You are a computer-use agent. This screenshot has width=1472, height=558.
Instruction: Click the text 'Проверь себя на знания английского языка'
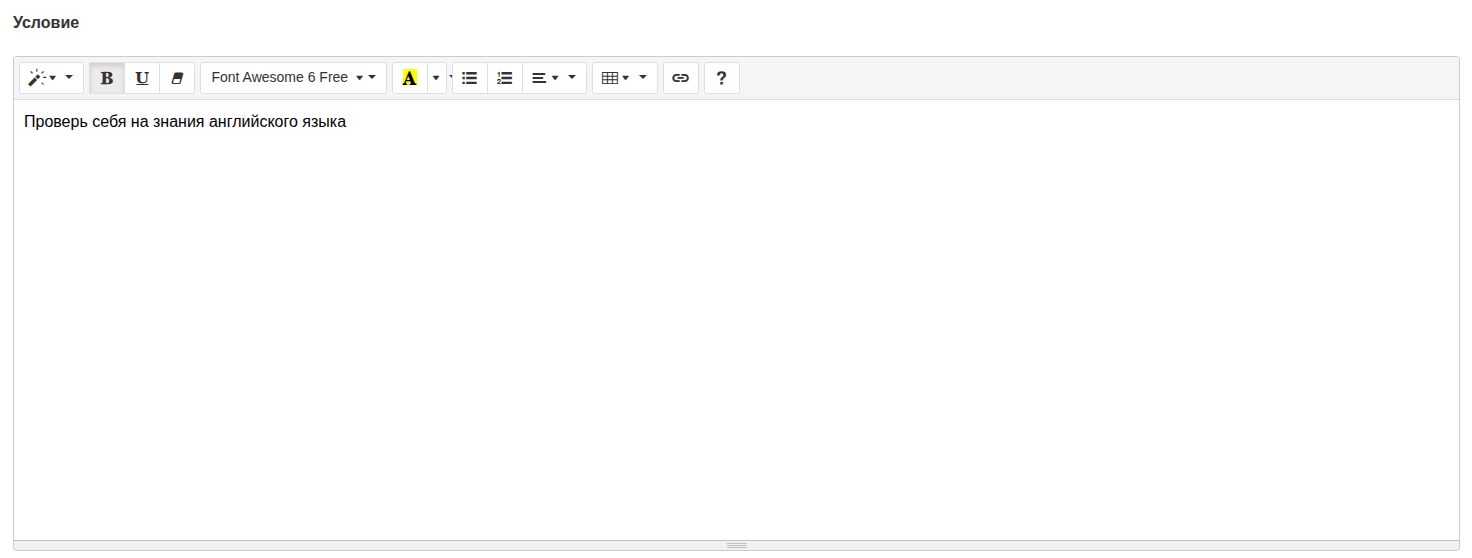[185, 123]
